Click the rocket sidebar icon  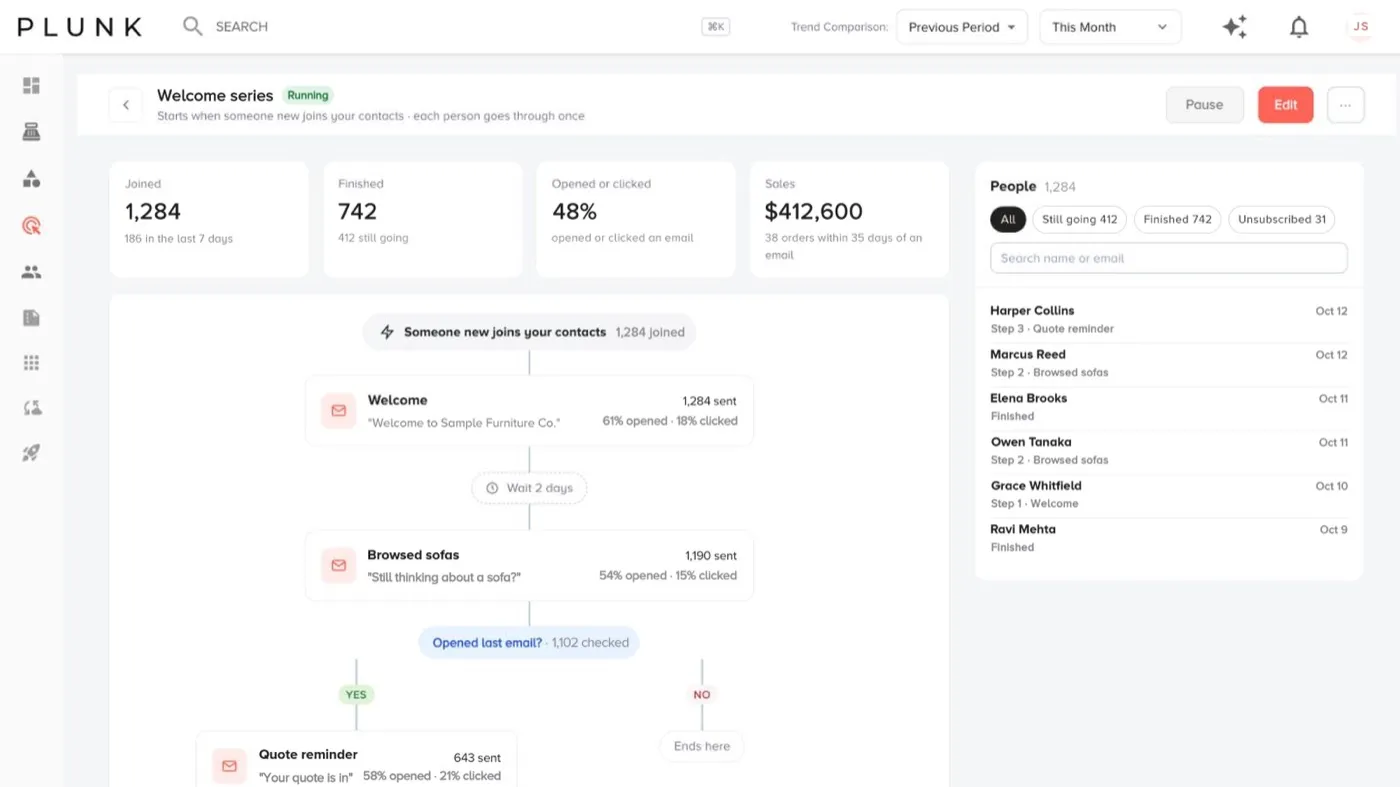(x=31, y=453)
